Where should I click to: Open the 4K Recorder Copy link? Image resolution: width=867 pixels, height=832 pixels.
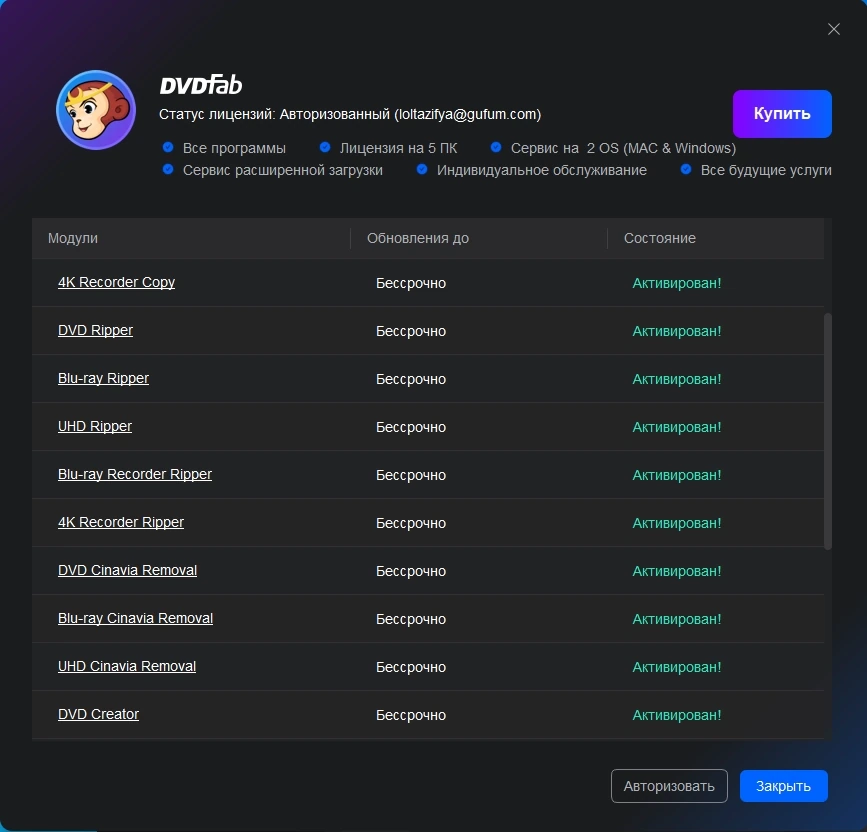pyautogui.click(x=116, y=282)
